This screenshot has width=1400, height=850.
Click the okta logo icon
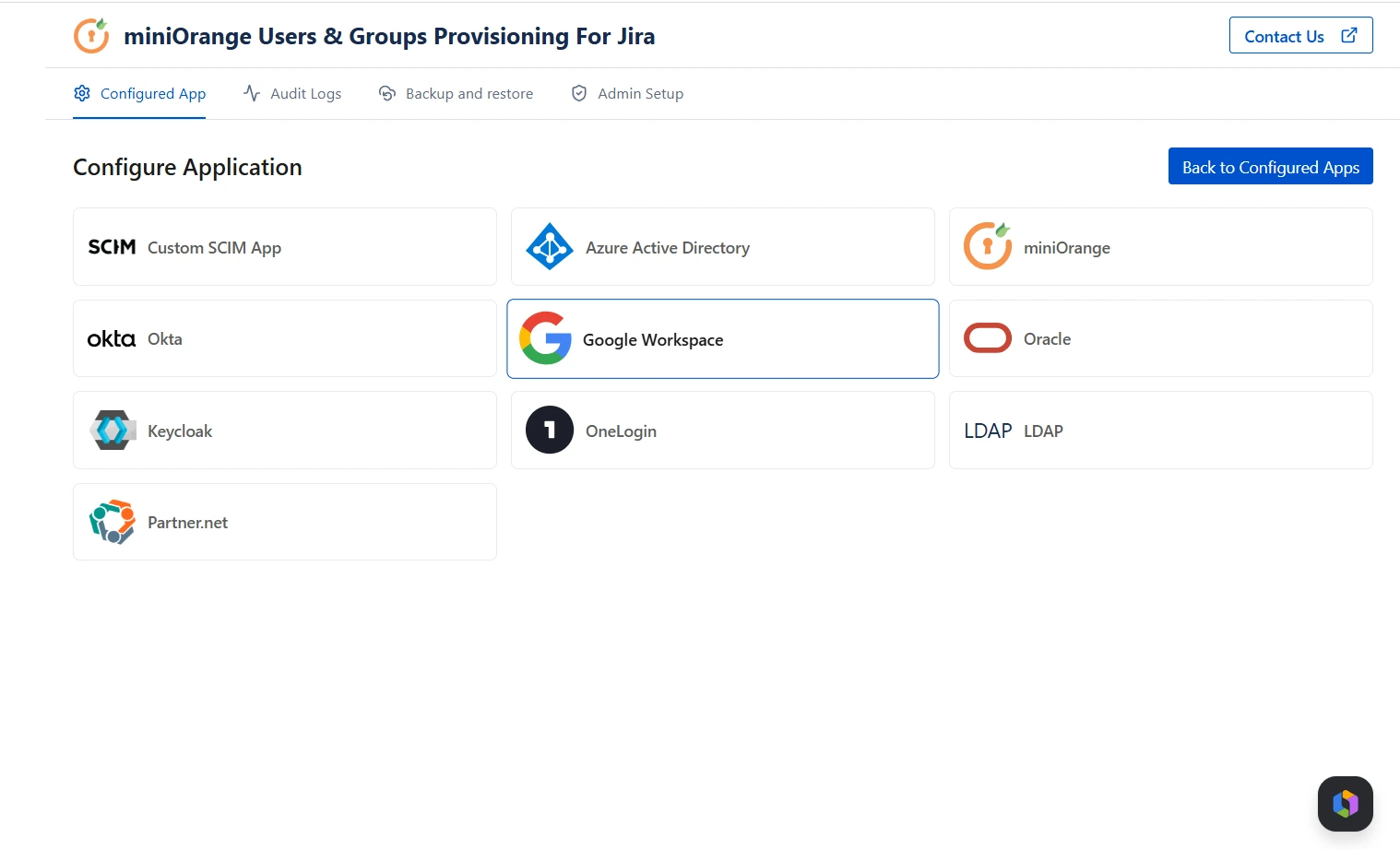[112, 338]
